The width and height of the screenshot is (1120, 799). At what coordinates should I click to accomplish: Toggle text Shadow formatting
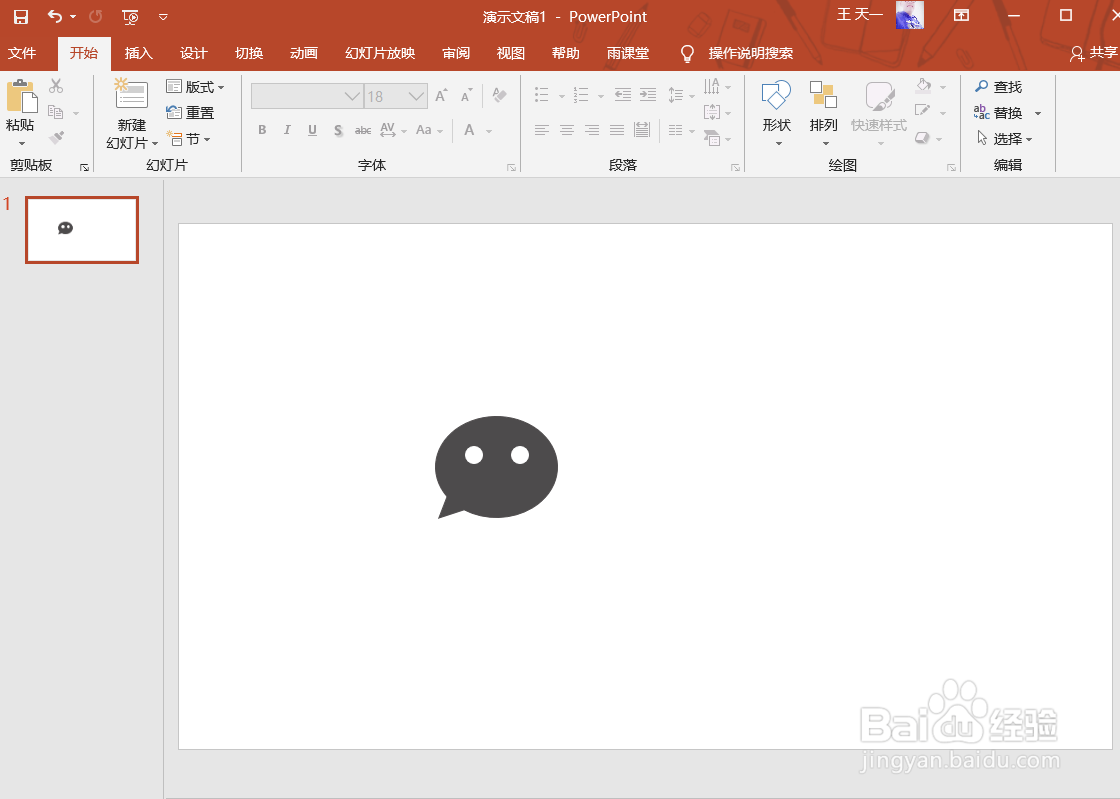pos(338,130)
